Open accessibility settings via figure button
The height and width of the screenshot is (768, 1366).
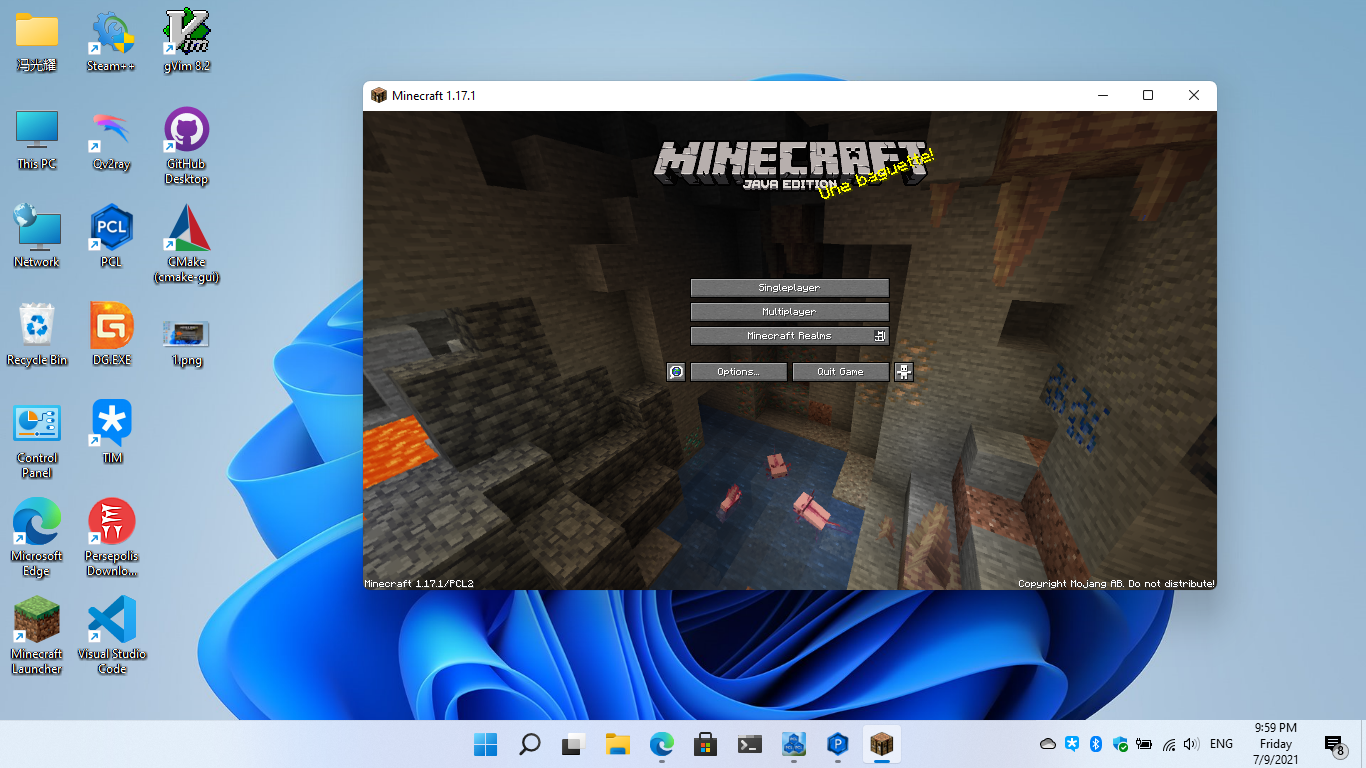(x=903, y=372)
